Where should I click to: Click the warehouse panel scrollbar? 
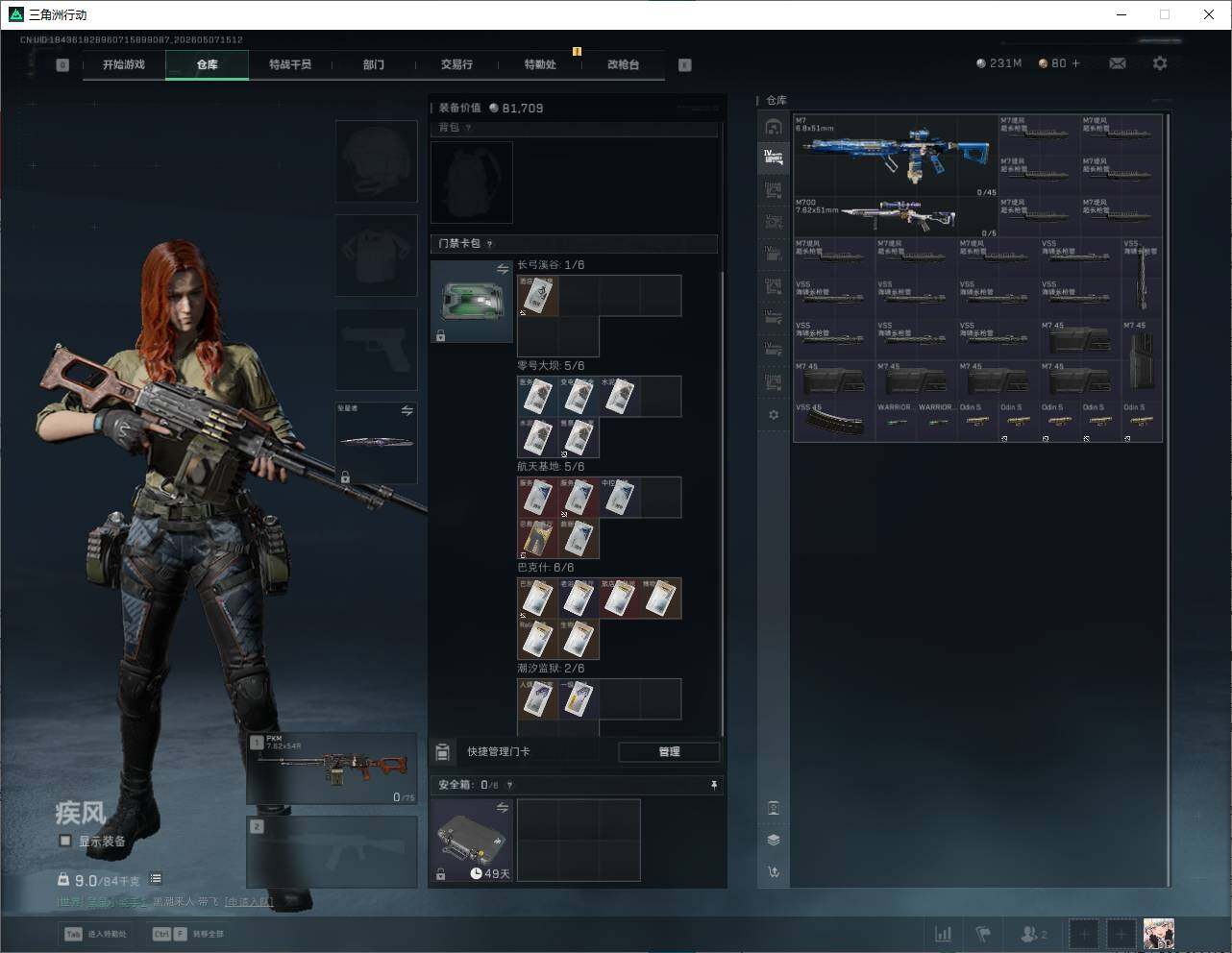coord(1169,500)
